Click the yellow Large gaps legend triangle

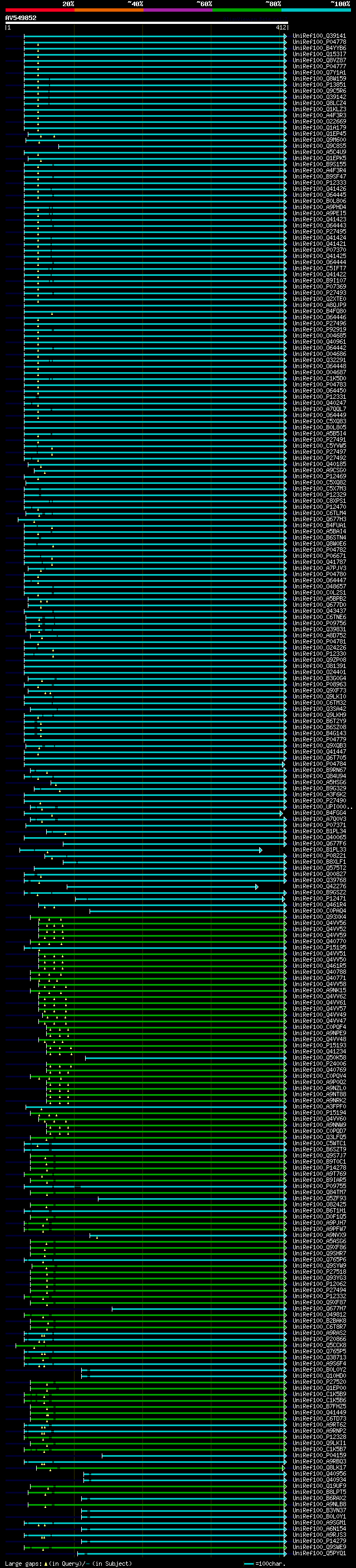tap(46, 1563)
